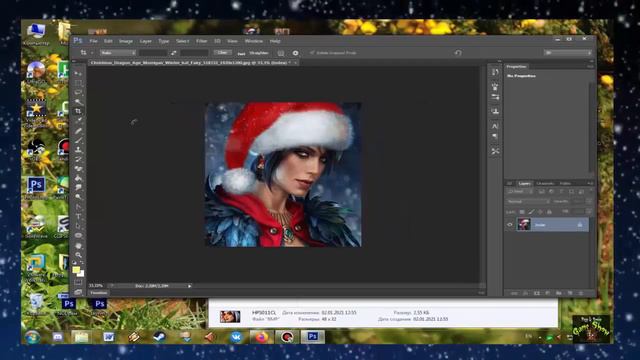Viewport: 640px width, 360px height.
Task: Select the Quick Selection tool
Action: coord(78,102)
